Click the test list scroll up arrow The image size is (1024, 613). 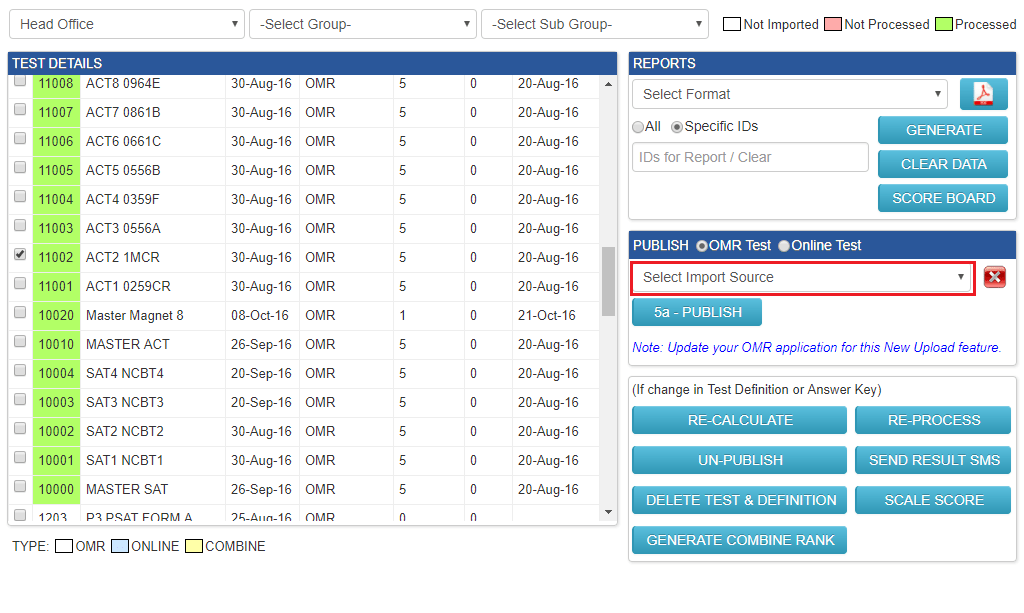pyautogui.click(x=608, y=84)
